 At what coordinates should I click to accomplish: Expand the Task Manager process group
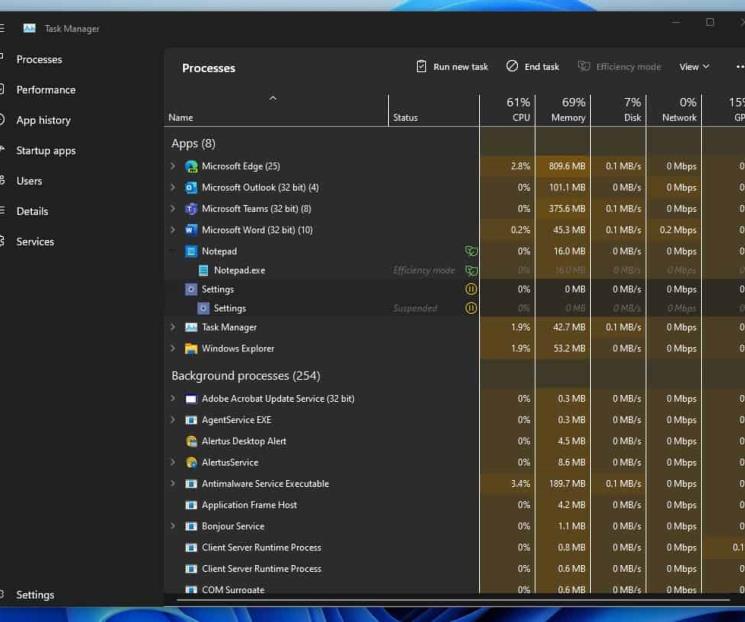[x=173, y=327]
